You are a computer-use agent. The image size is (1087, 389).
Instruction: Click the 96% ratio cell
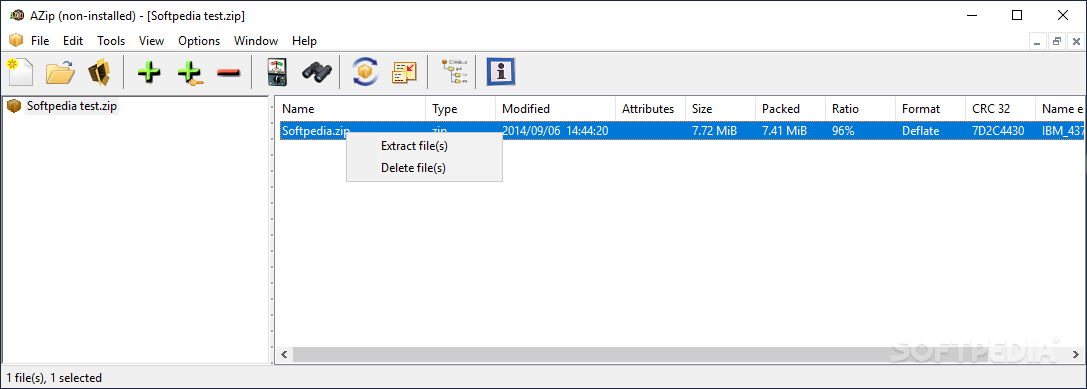coord(843,130)
